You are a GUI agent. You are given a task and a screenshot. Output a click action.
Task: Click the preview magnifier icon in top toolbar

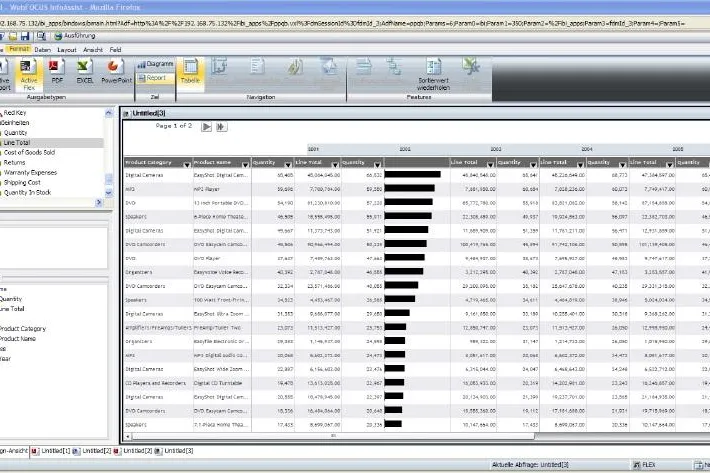point(41,36)
